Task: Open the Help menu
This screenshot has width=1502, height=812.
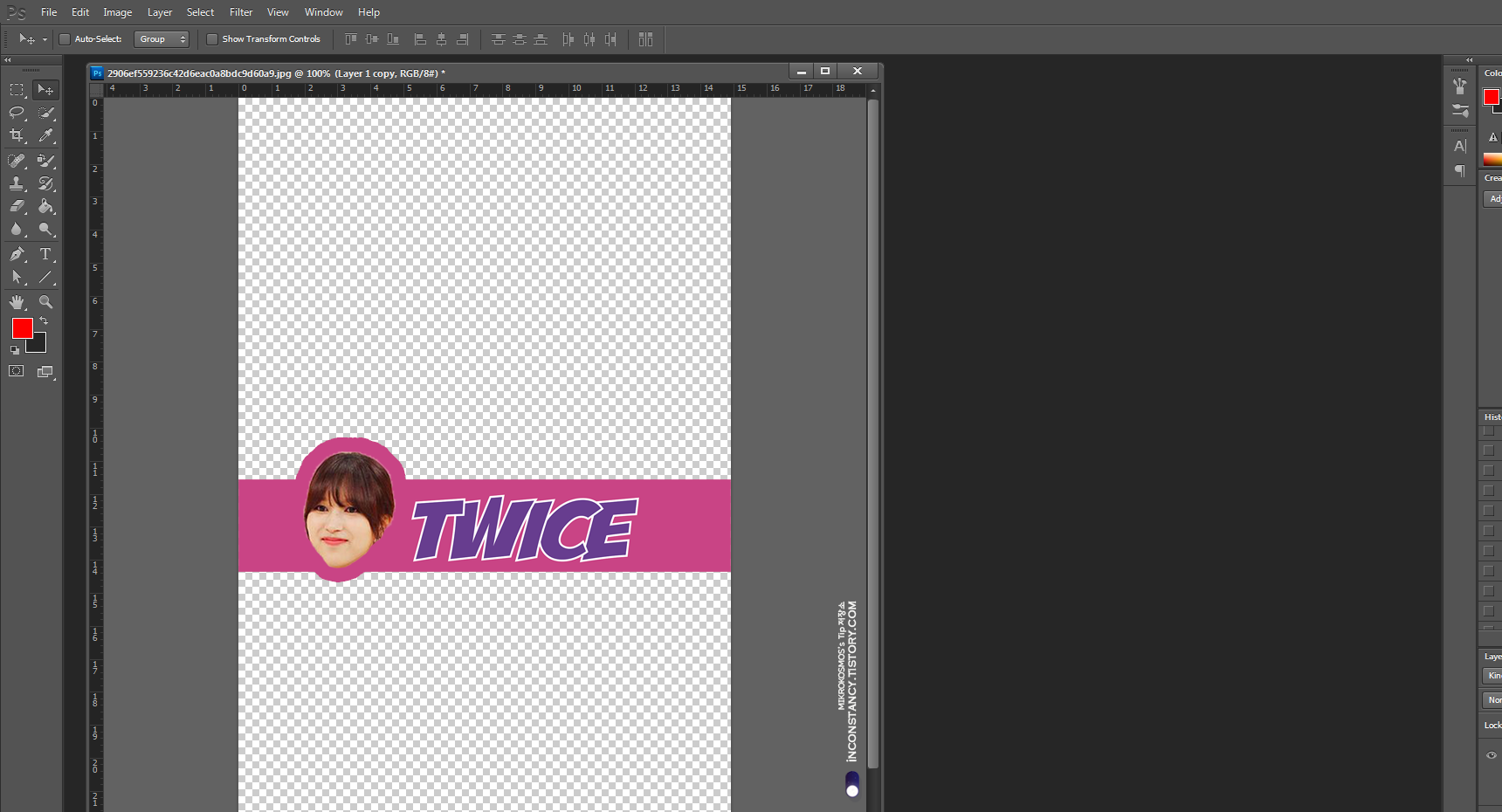Action: [x=369, y=12]
